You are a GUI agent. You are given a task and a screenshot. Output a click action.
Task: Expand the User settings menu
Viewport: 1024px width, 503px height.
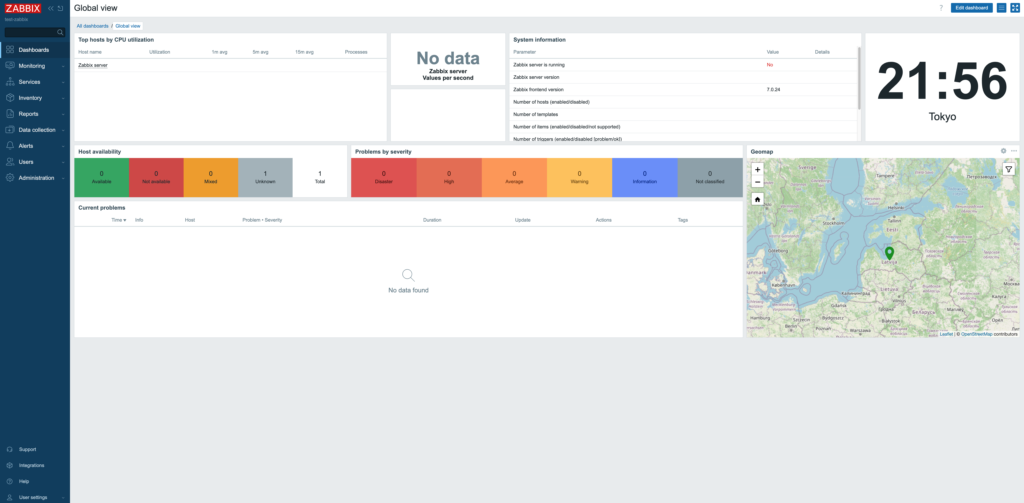tap(32, 497)
